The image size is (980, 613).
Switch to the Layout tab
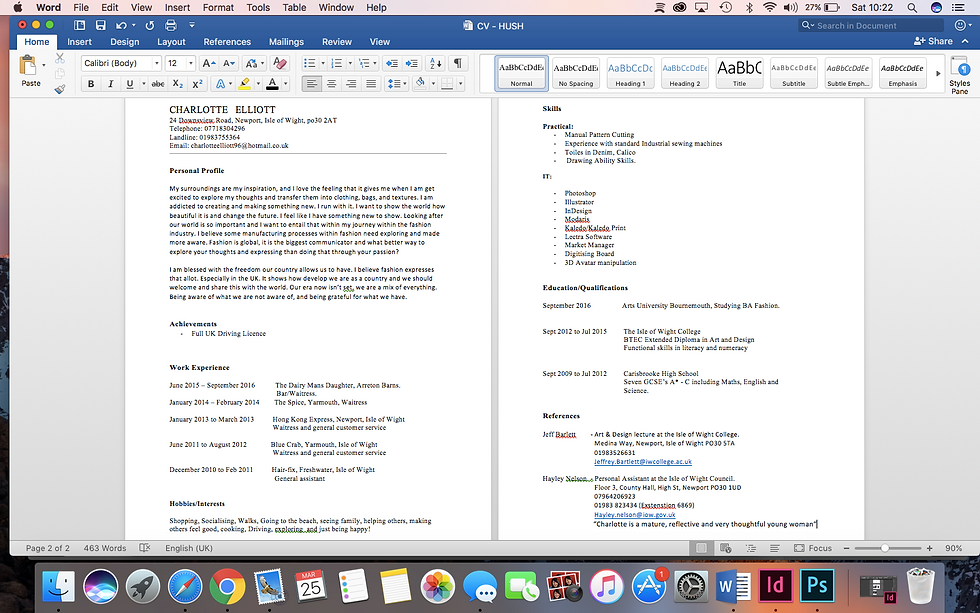tap(171, 42)
